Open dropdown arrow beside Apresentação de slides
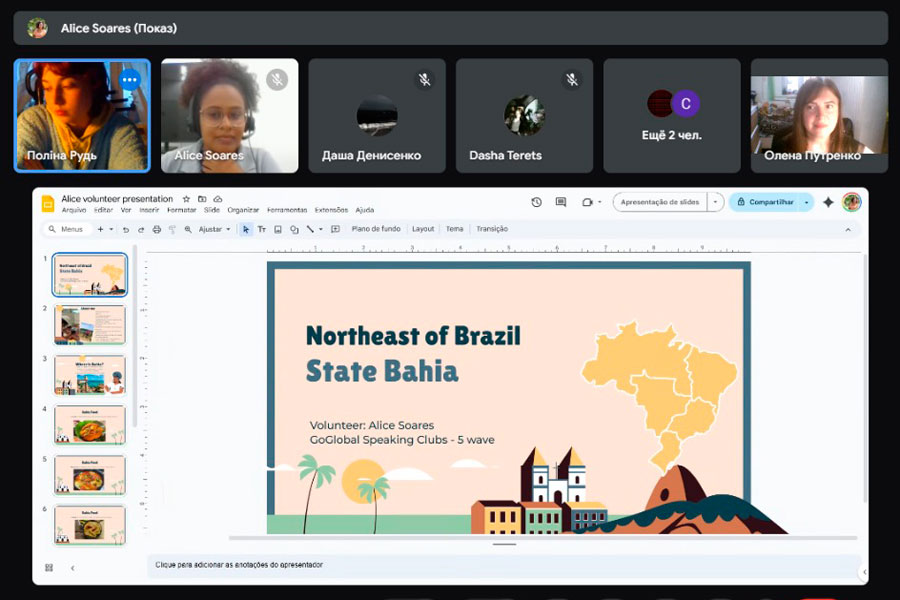Screen dimensions: 900x600 coord(716,202)
